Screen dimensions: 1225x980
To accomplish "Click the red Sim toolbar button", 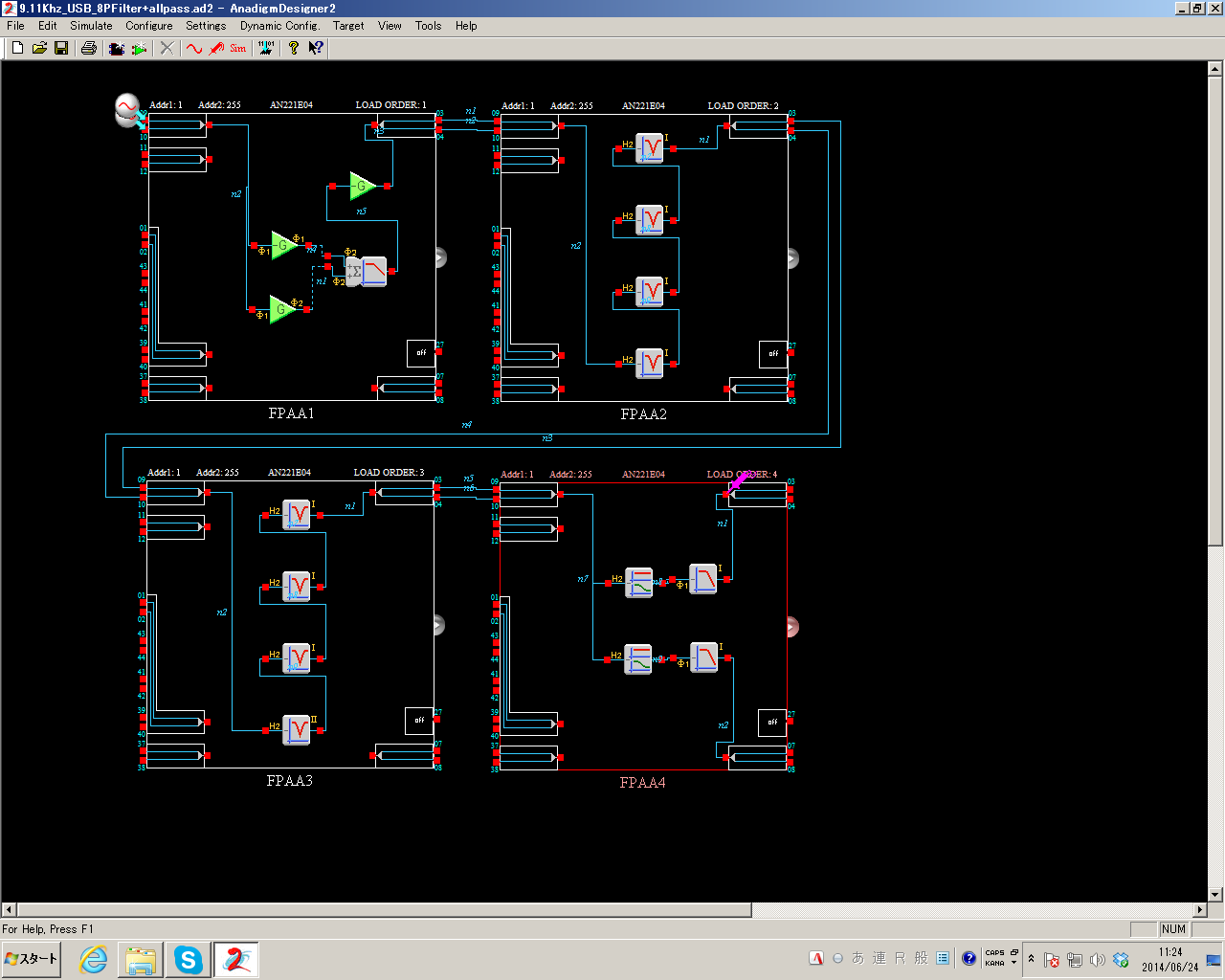I will [237, 48].
